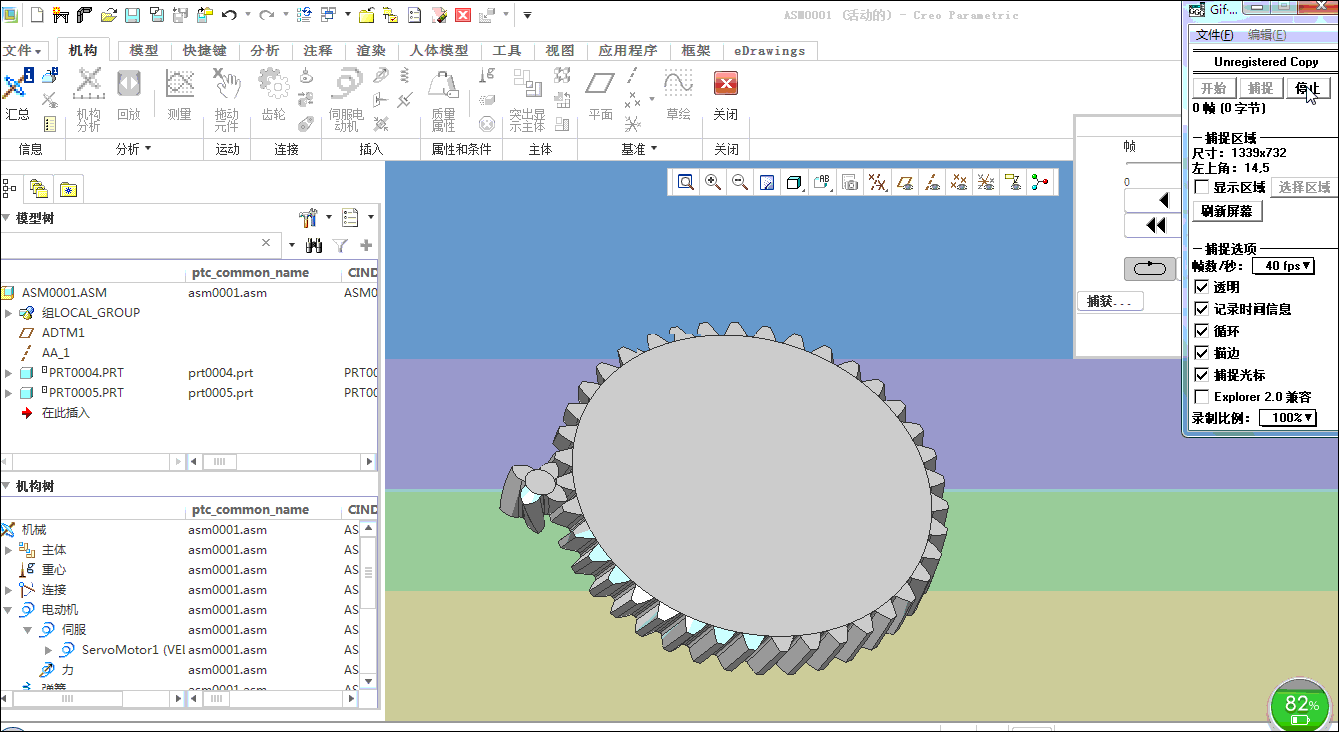Switch to the 分析 ribbon tab
This screenshot has height=732, width=1339.
(x=265, y=51)
